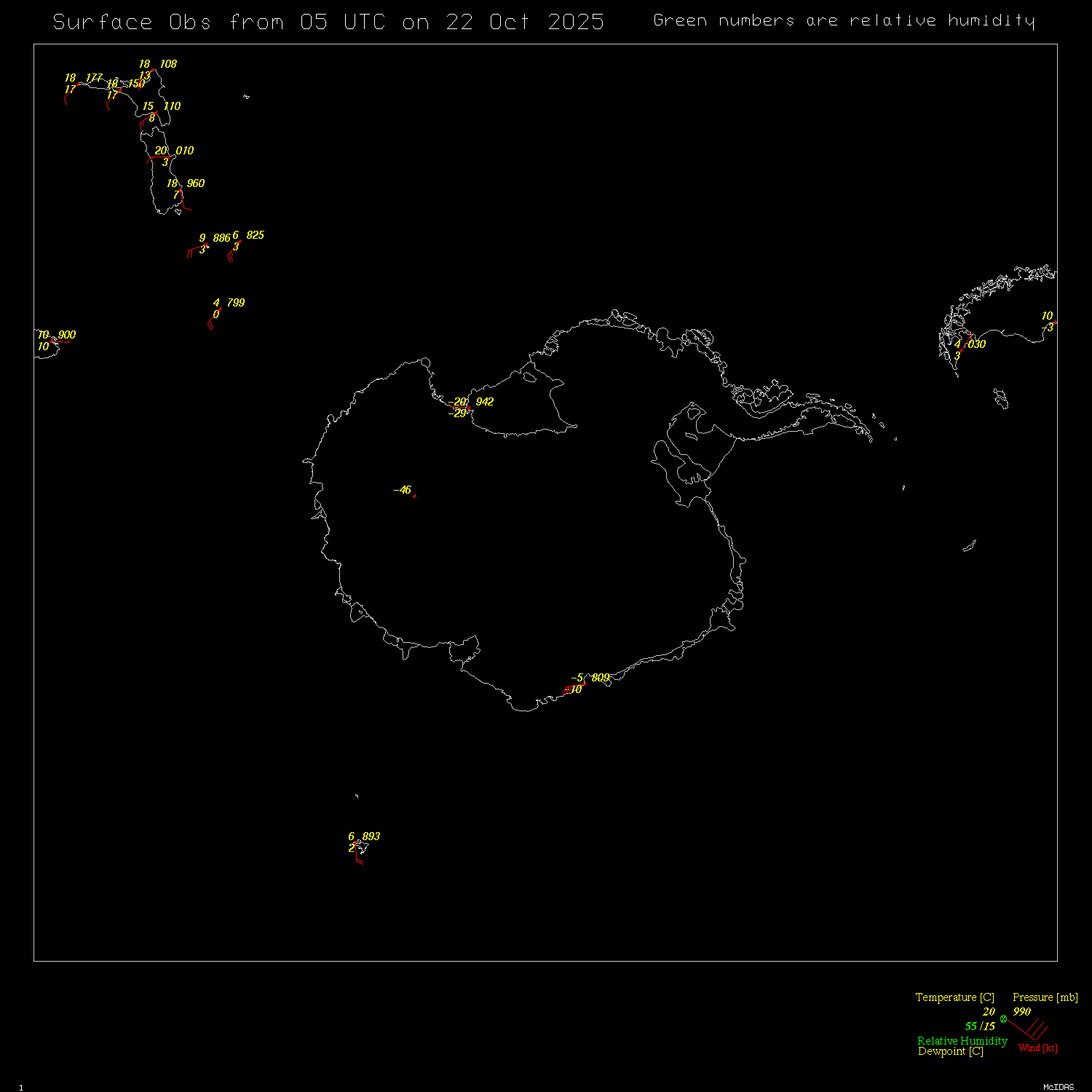1092x1092 pixels.
Task: Click the wind barb symbol in the legend
Action: (x=1032, y=1030)
